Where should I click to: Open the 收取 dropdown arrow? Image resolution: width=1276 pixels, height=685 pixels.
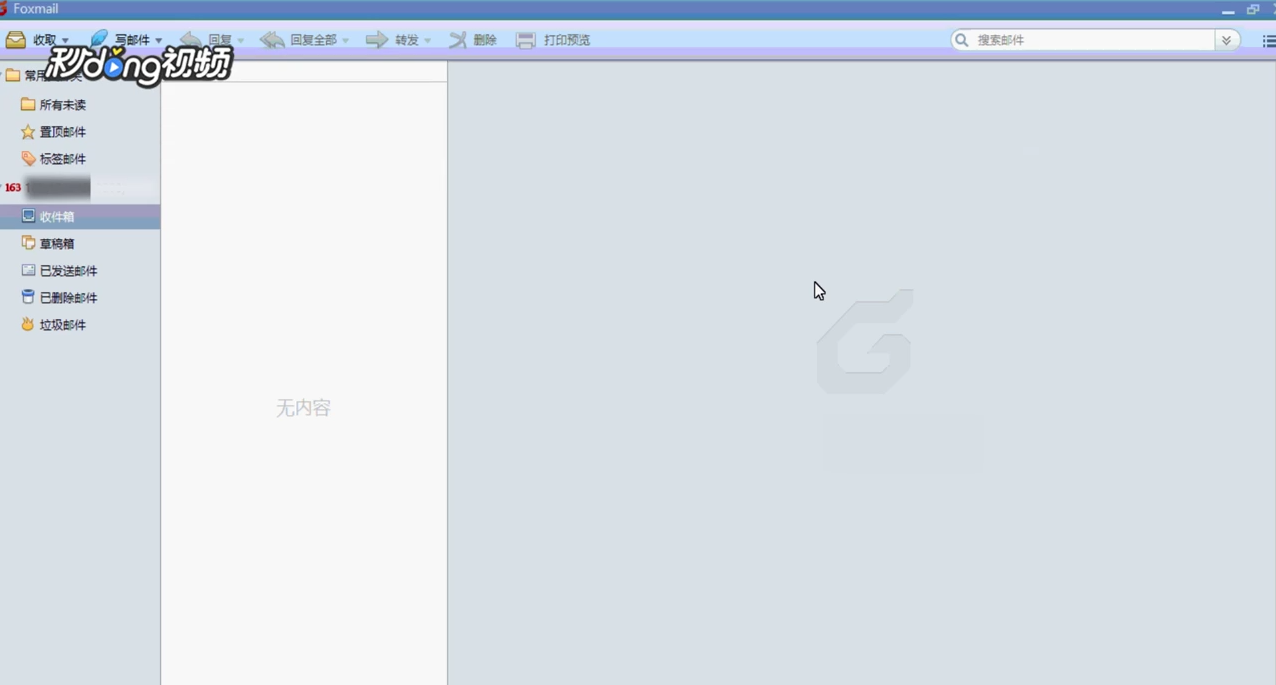coord(66,41)
